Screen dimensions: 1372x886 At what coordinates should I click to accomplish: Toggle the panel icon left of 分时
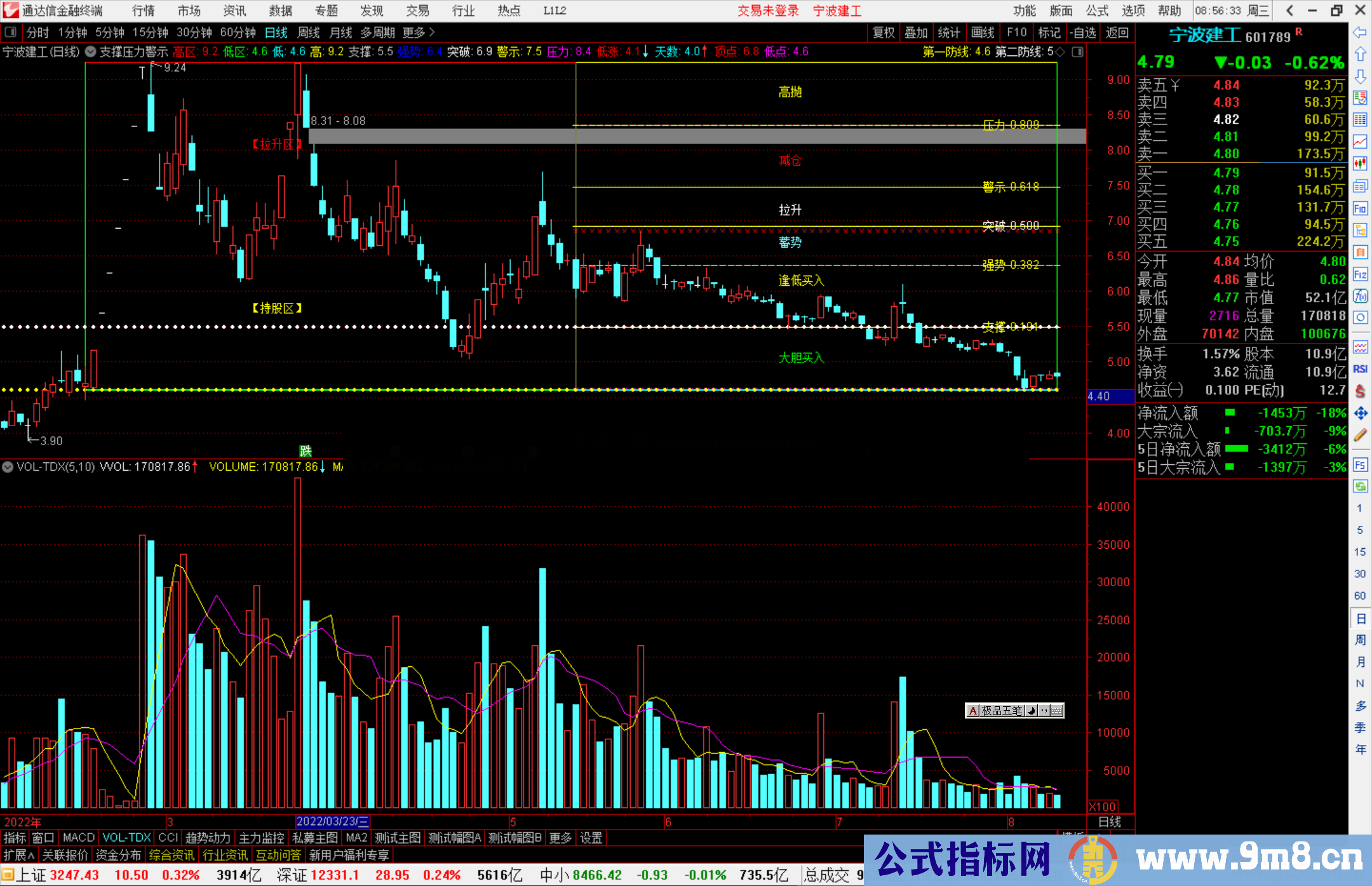11,32
